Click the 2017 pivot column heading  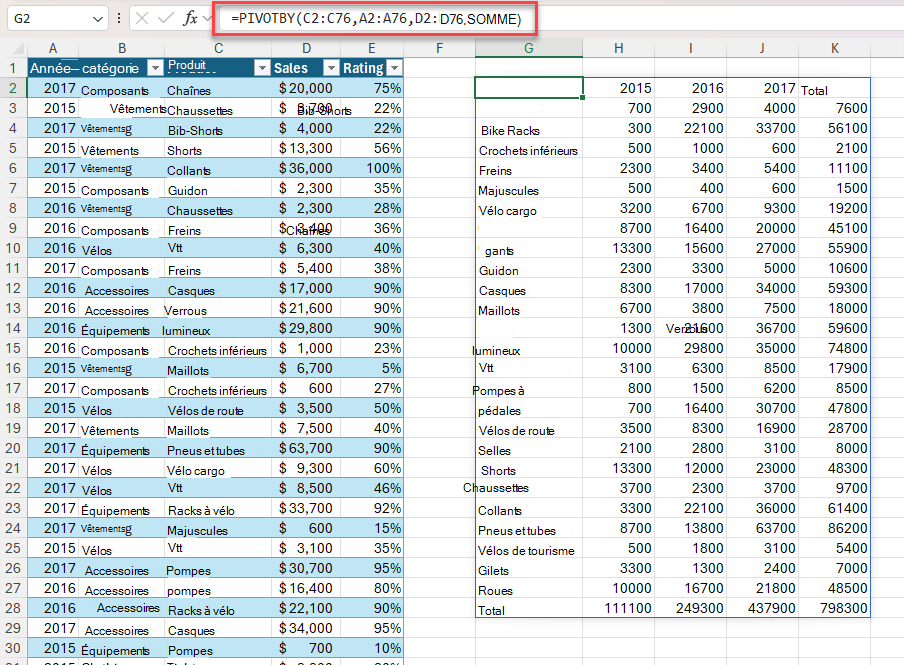tap(762, 88)
